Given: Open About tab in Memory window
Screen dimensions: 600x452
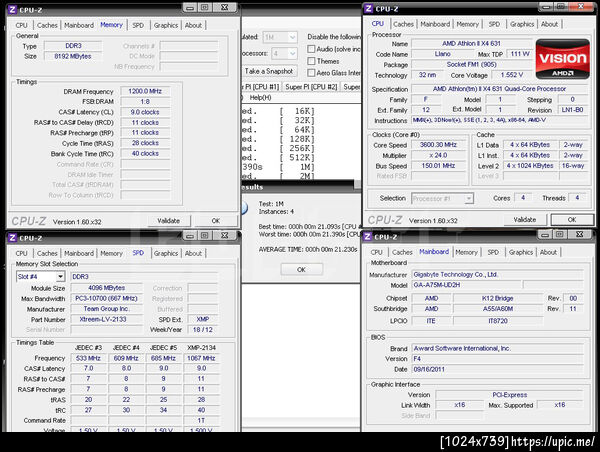Looking at the screenshot, I should point(193,25).
